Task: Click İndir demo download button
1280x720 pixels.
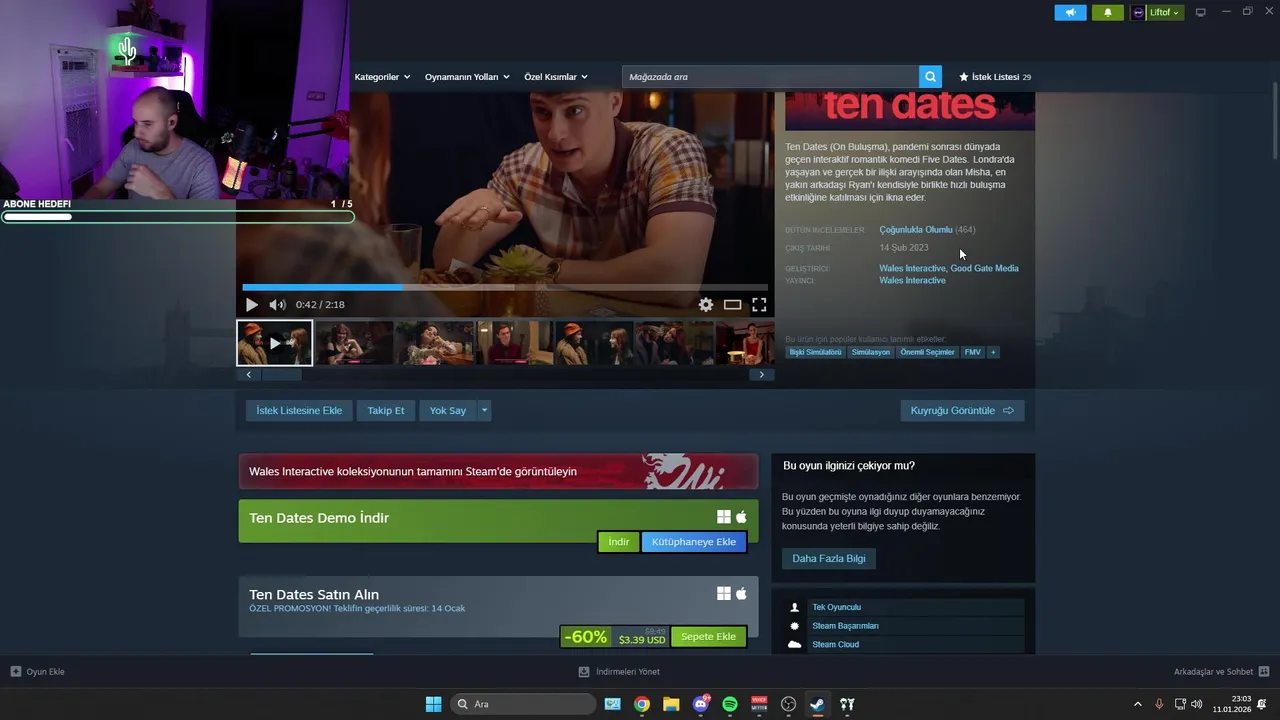Action: point(619,542)
